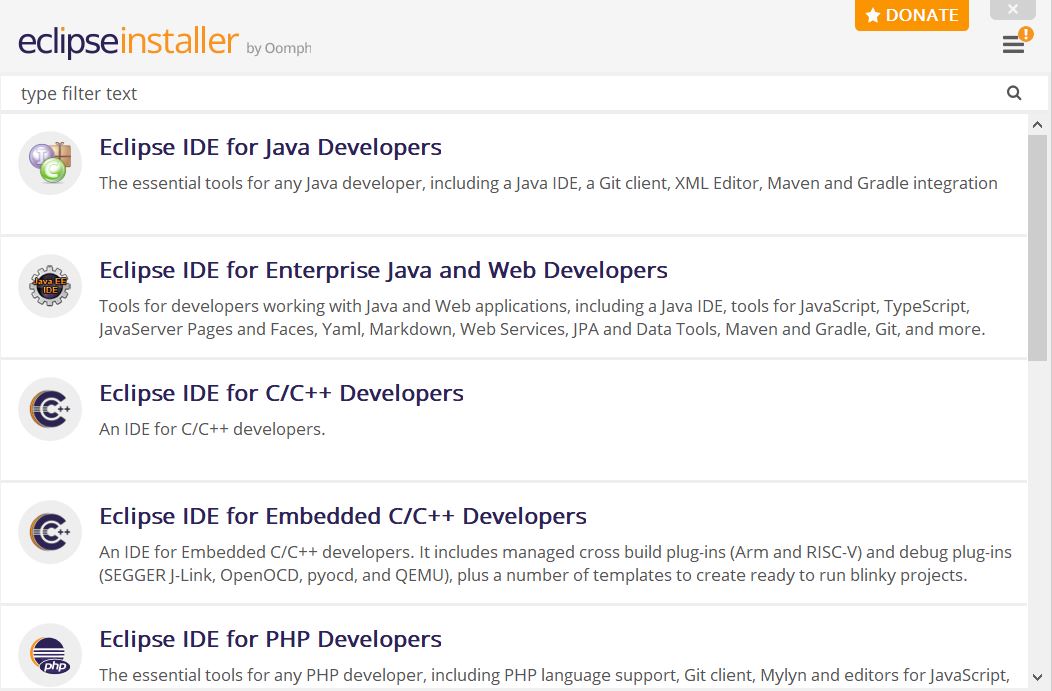Click the search magnifier icon
Viewport: 1052px width, 691px height.
(1014, 93)
